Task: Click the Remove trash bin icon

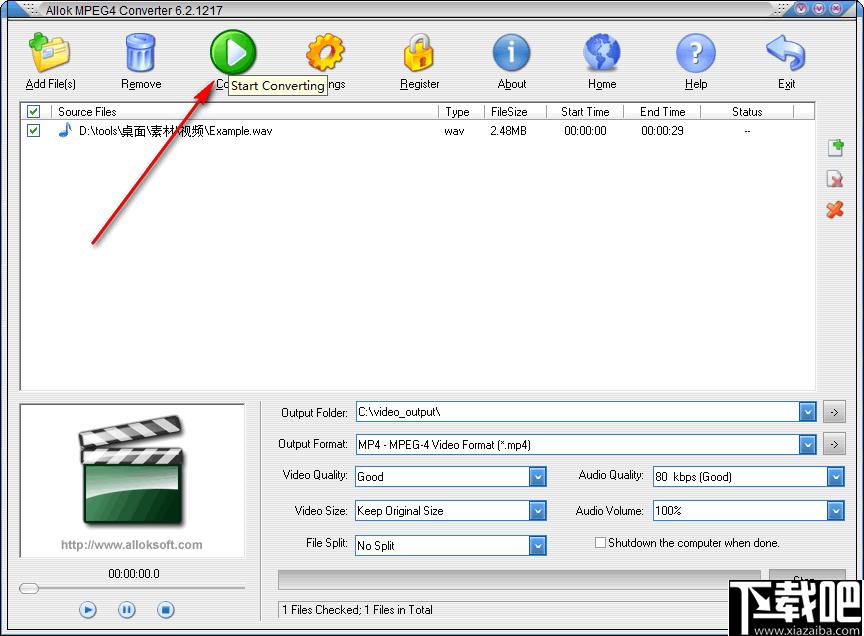Action: click(141, 52)
